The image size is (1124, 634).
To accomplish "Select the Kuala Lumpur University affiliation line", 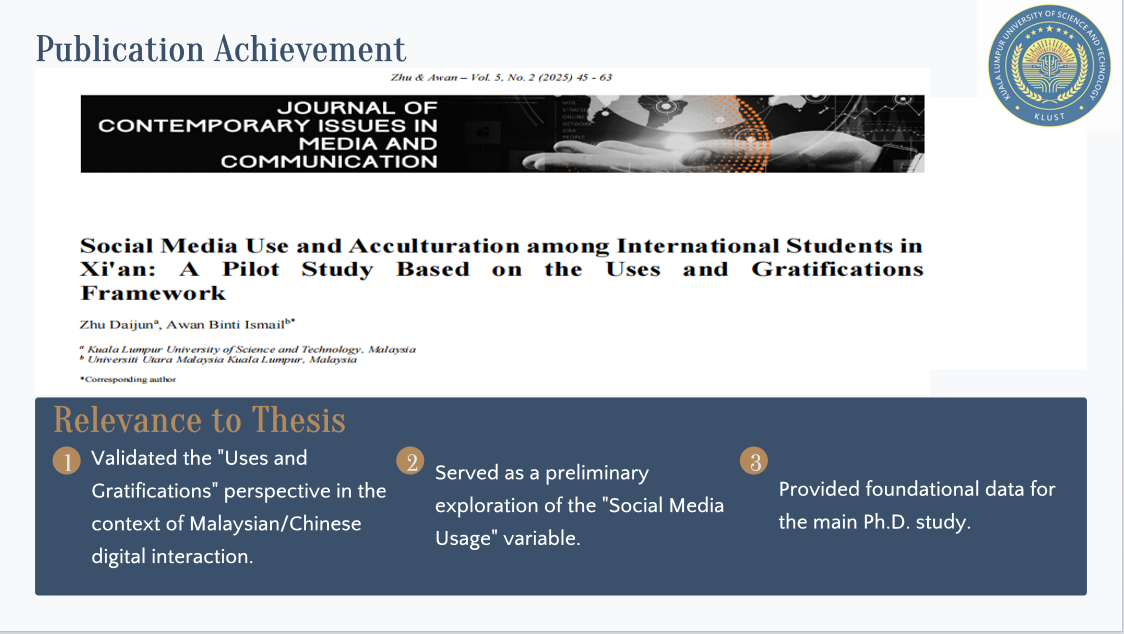I will pos(250,349).
